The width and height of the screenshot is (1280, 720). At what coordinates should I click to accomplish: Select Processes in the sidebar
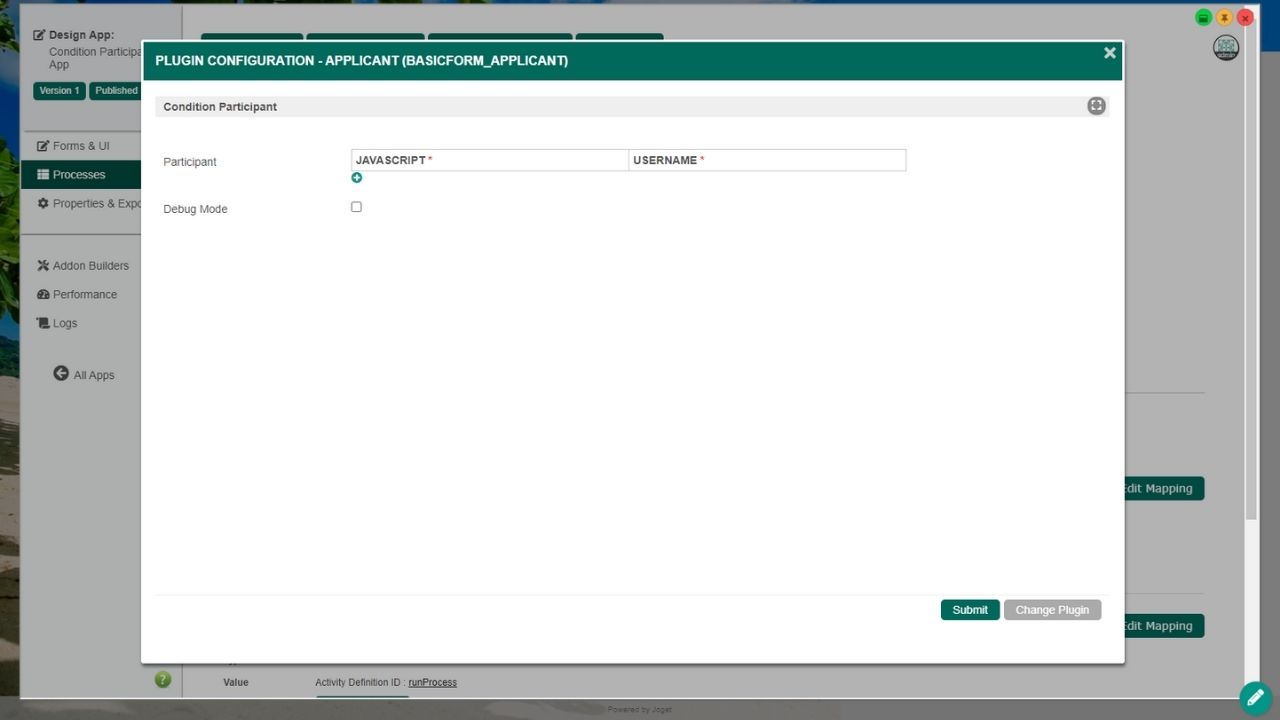(x=78, y=175)
